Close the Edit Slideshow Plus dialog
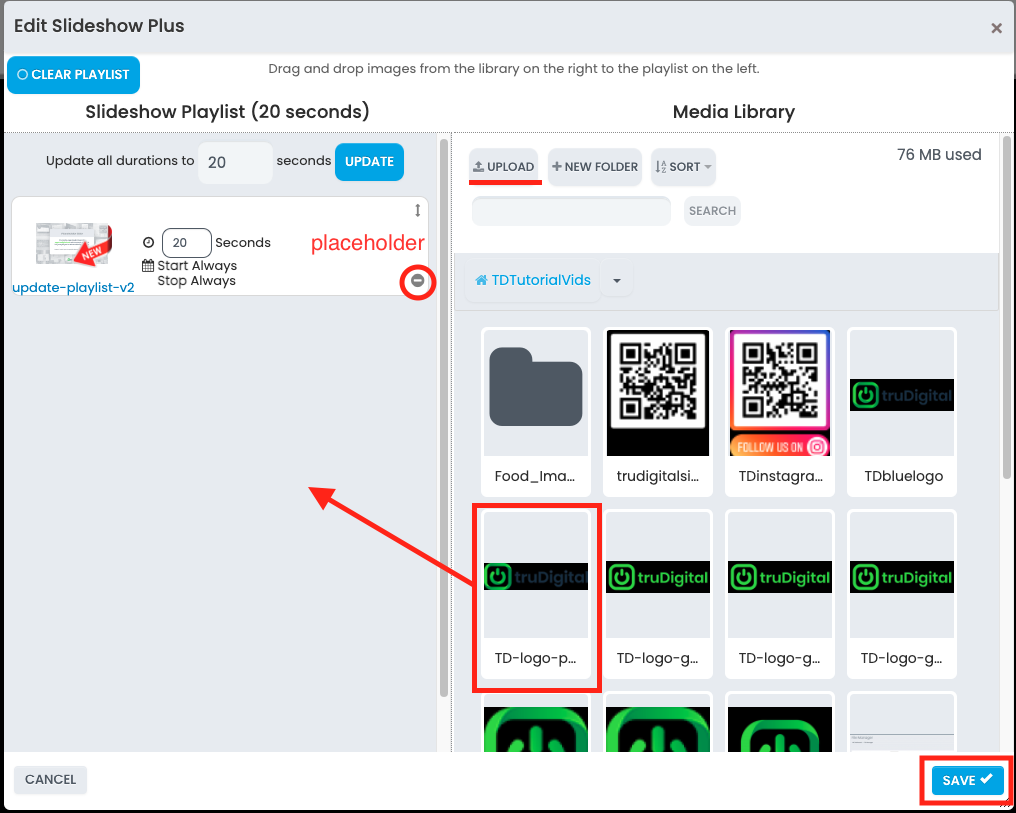Image resolution: width=1016 pixels, height=813 pixels. 997,28
